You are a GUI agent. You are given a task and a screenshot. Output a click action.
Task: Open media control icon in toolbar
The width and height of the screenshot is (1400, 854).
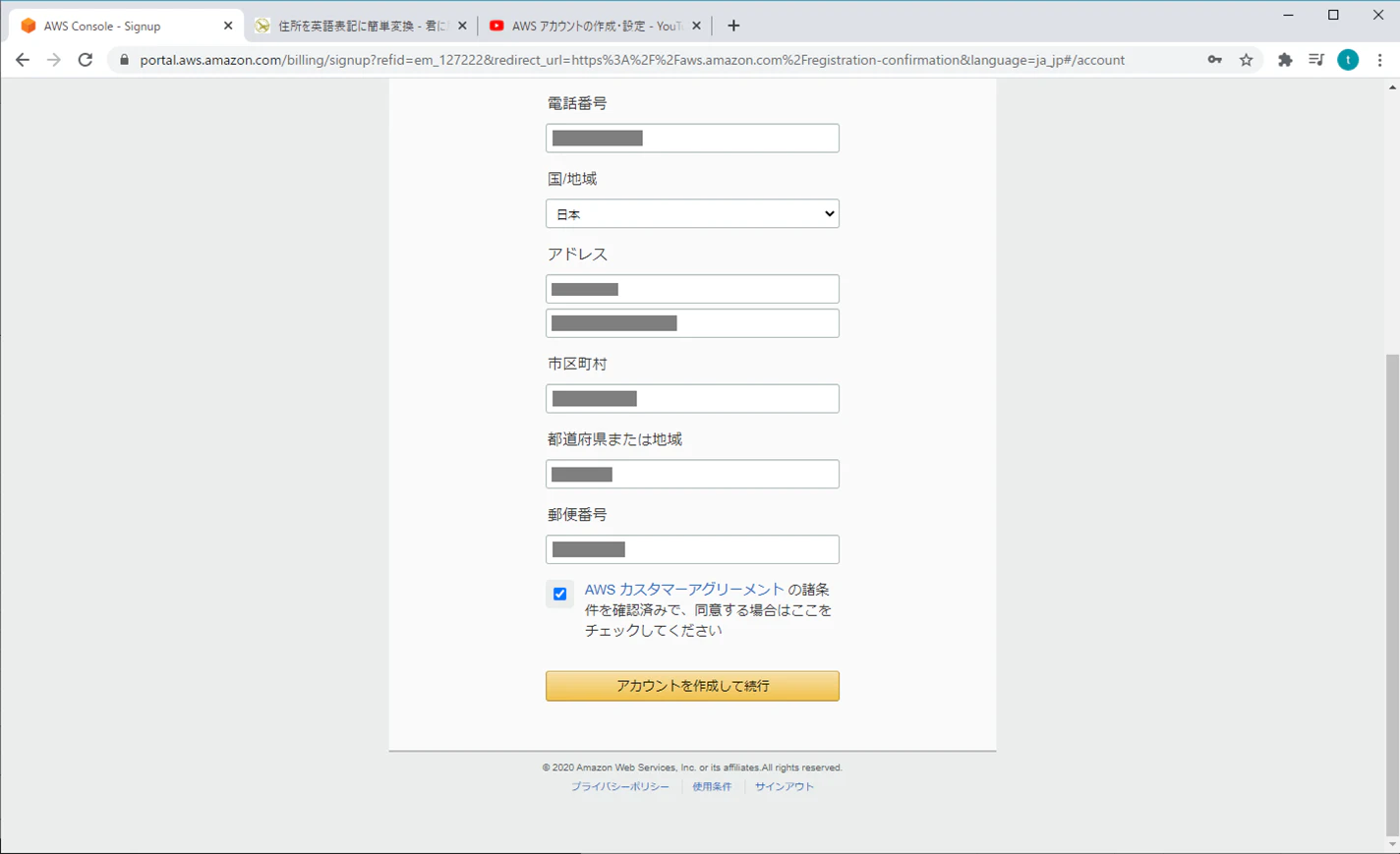(1316, 60)
